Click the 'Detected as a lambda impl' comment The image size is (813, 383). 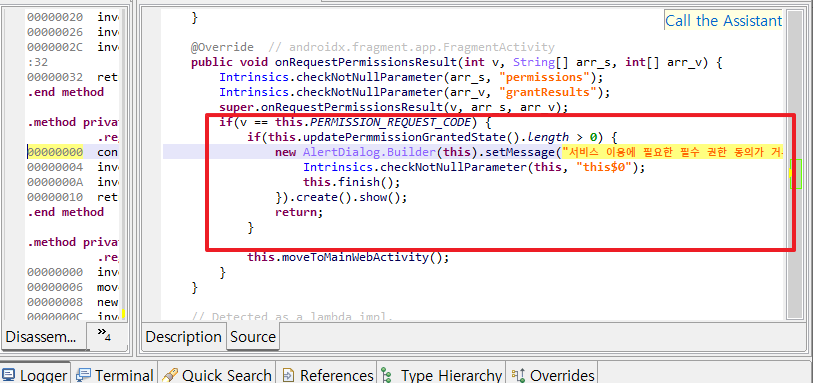pyautogui.click(x=292, y=317)
